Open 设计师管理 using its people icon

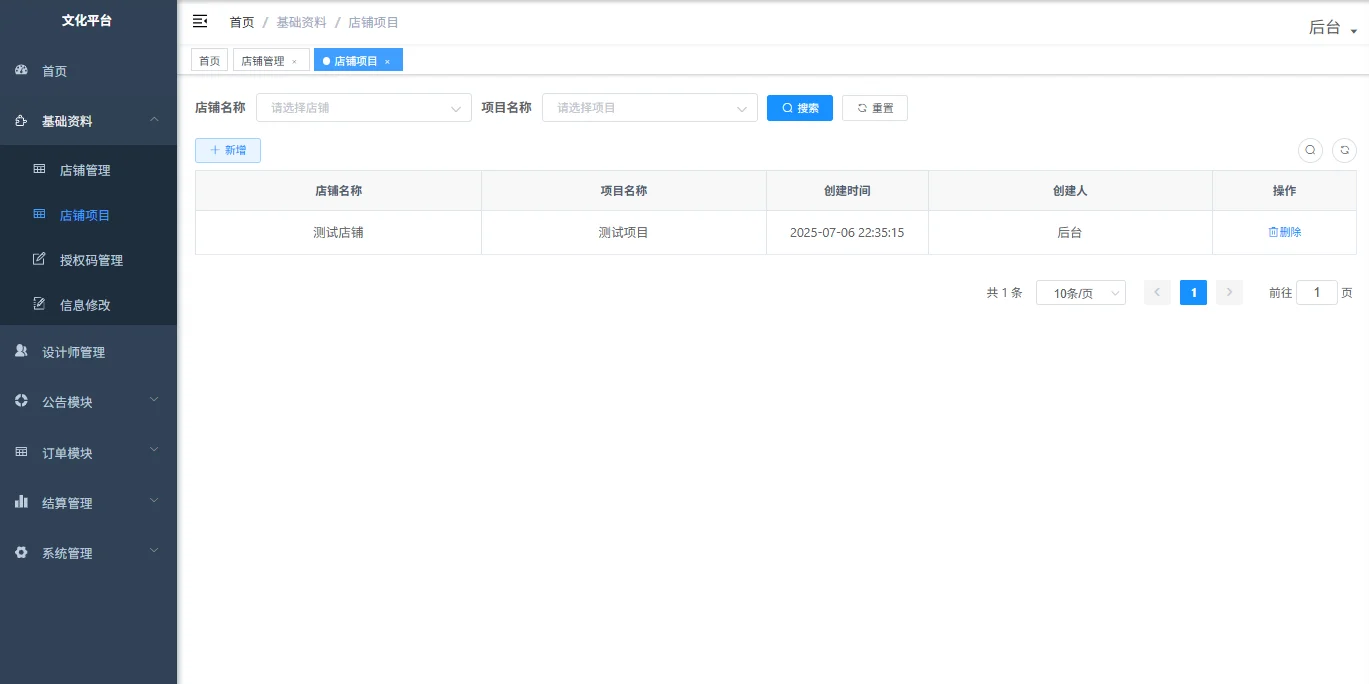21,351
